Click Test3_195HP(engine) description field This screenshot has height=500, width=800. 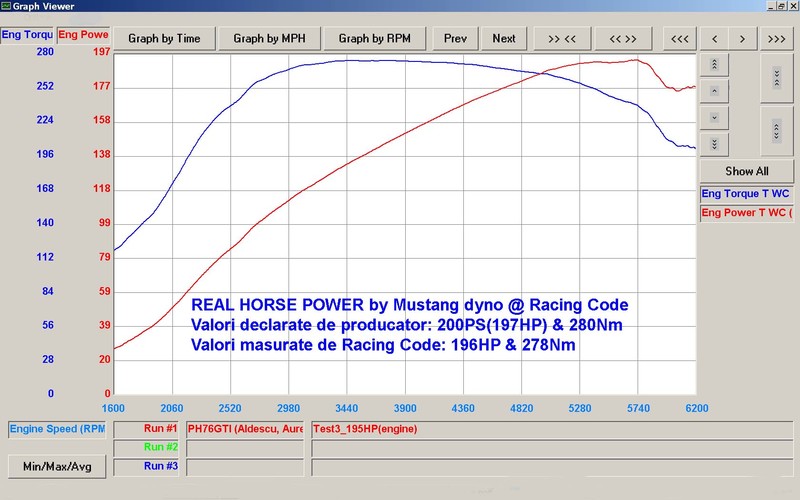[552, 429]
